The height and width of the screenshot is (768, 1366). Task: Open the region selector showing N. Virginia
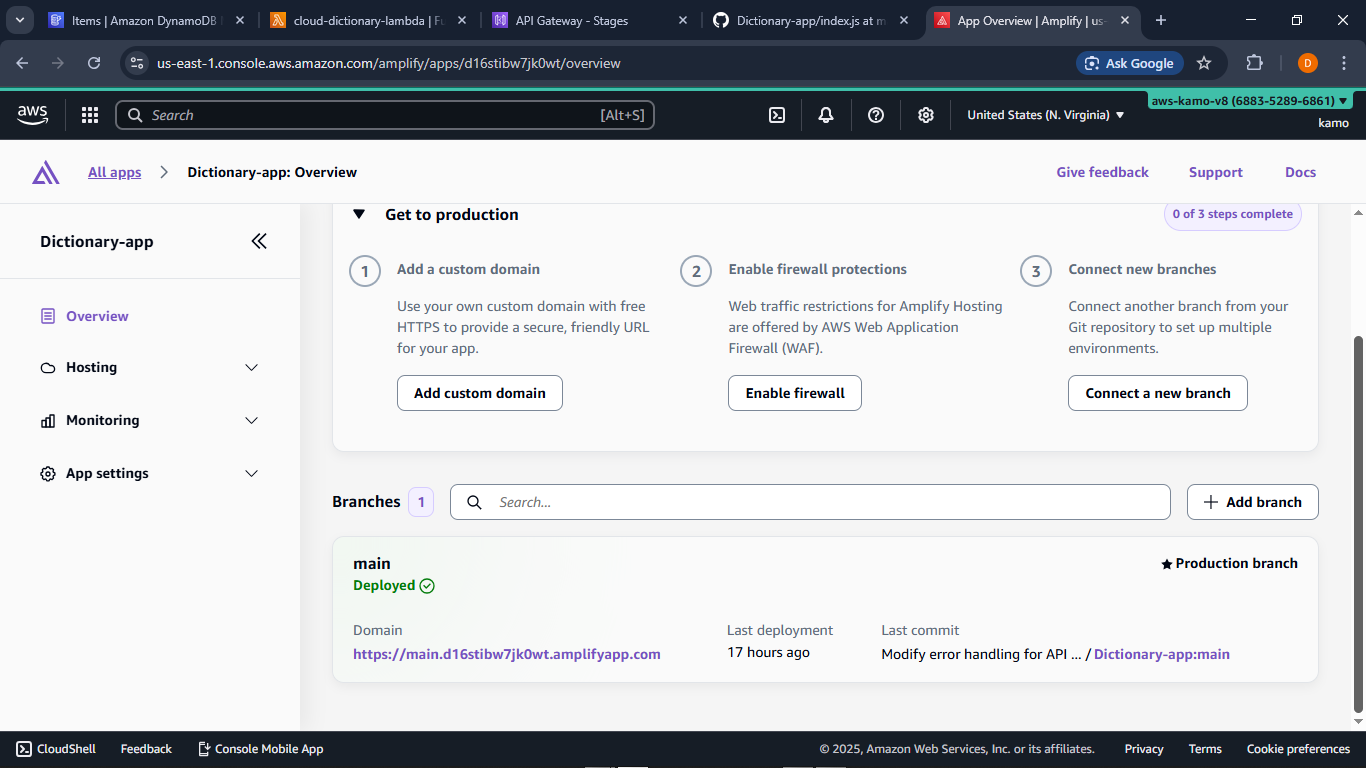pyautogui.click(x=1043, y=114)
